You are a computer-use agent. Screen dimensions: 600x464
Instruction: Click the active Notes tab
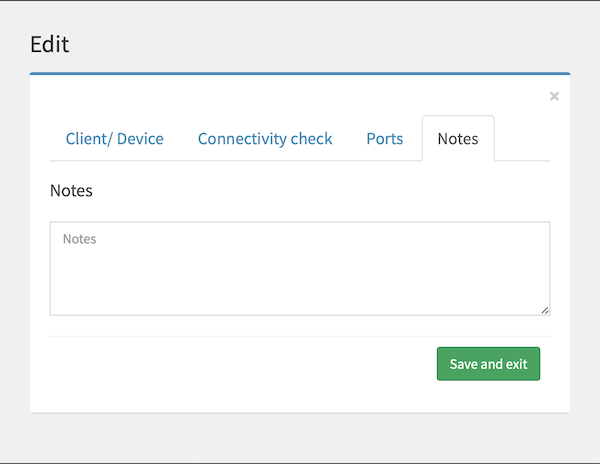[458, 139]
